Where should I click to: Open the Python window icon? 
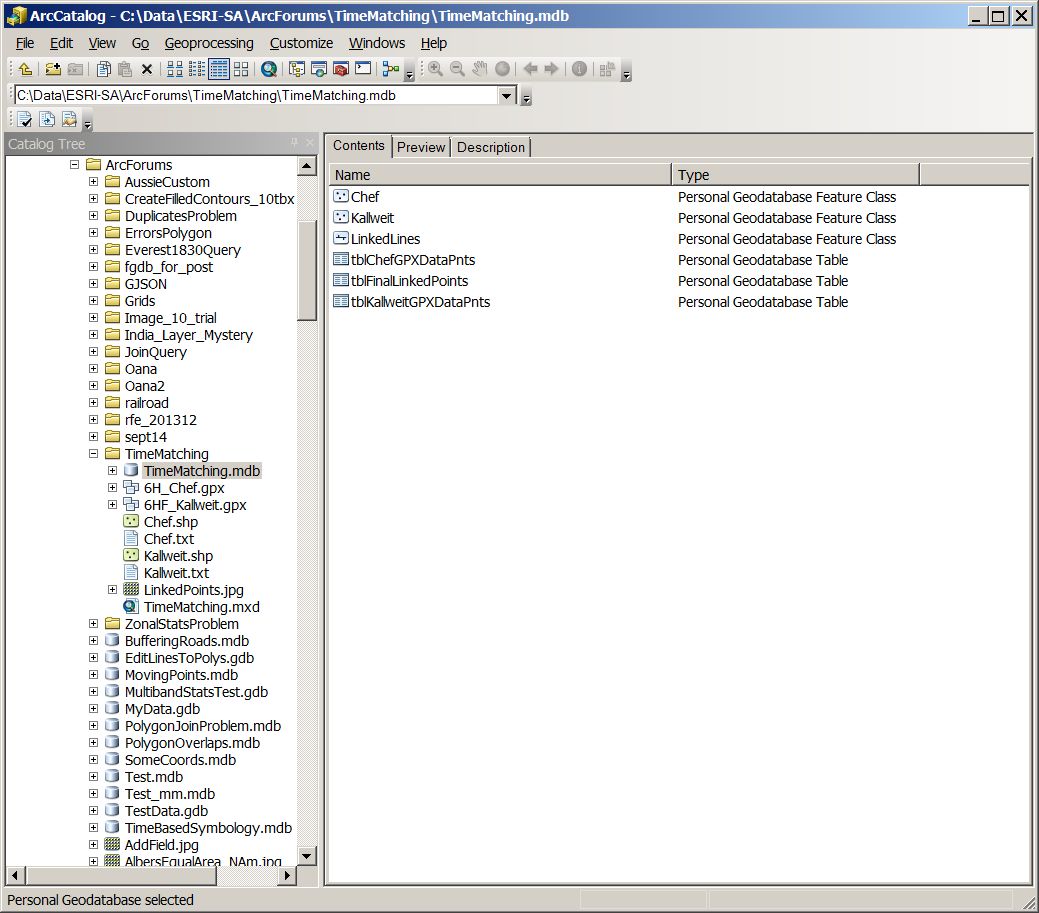pos(363,69)
